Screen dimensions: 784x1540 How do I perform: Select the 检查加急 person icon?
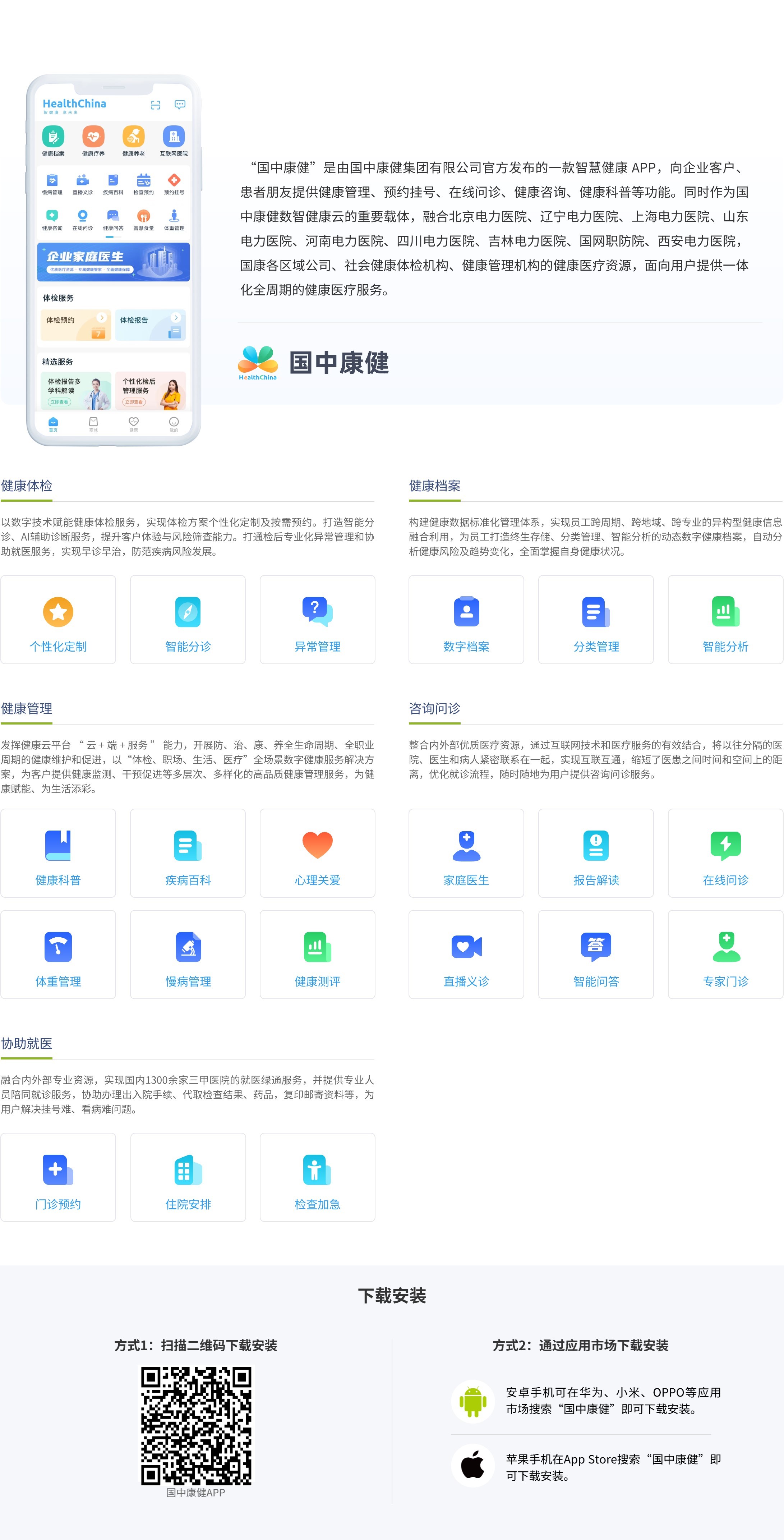click(x=317, y=1169)
